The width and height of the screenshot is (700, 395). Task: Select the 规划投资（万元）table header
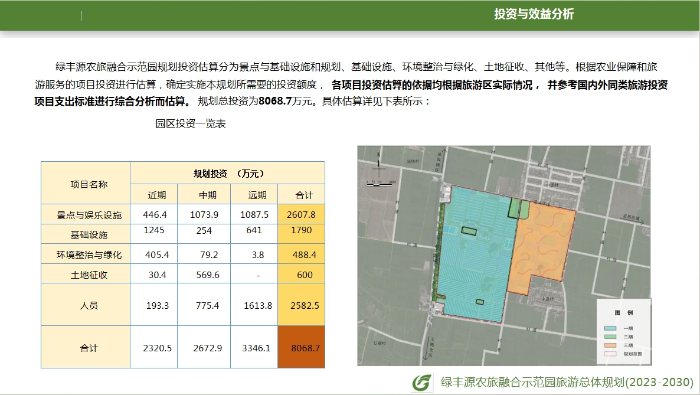point(228,173)
